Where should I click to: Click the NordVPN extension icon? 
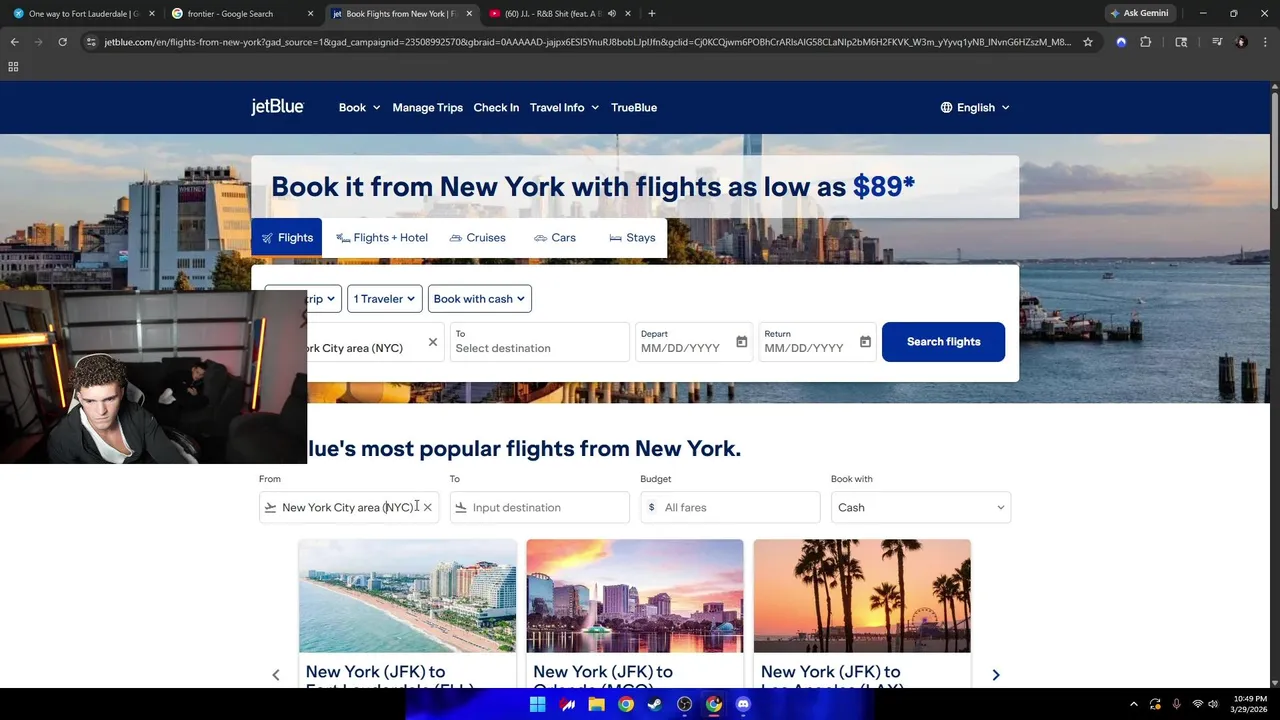[1121, 42]
